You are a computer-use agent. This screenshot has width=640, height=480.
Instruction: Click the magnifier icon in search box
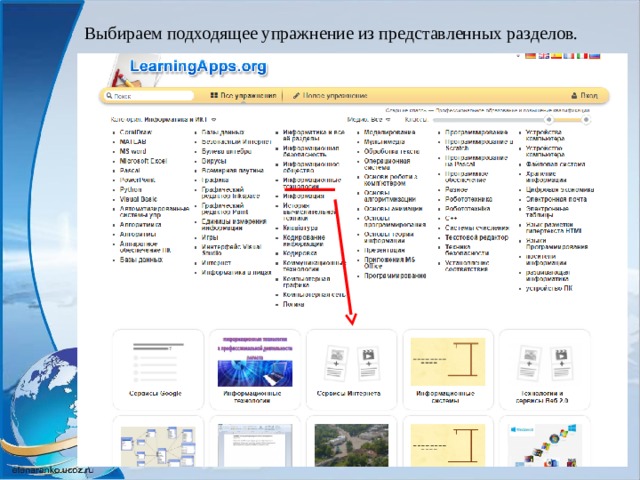click(x=109, y=96)
